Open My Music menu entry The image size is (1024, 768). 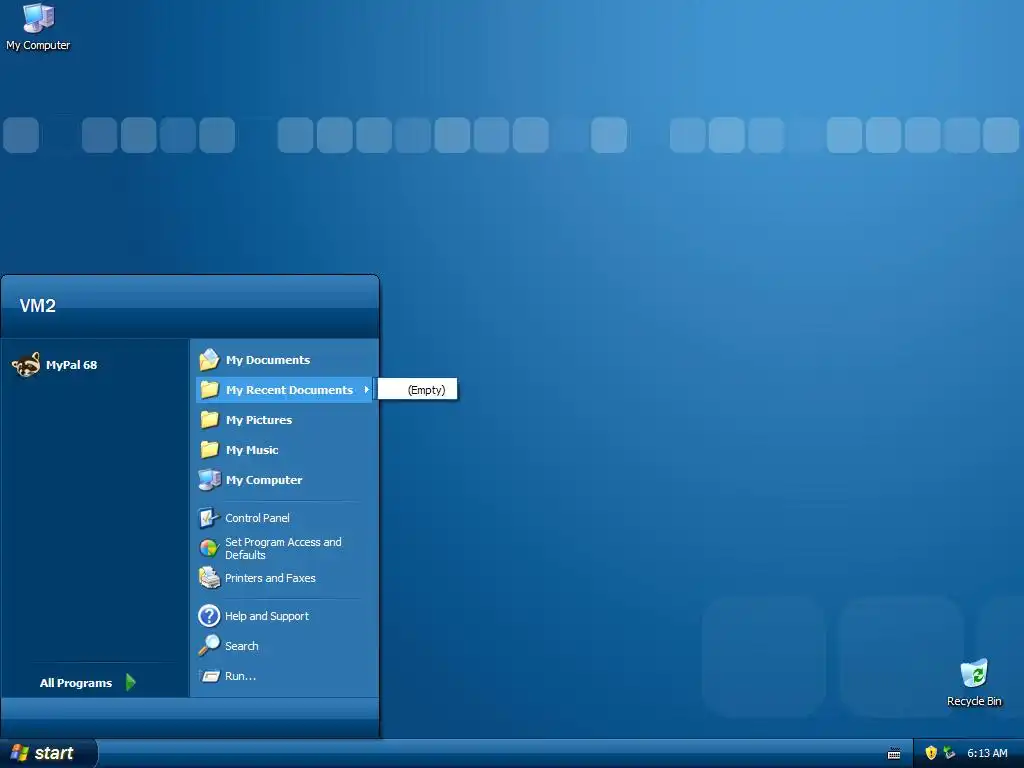[x=284, y=450]
